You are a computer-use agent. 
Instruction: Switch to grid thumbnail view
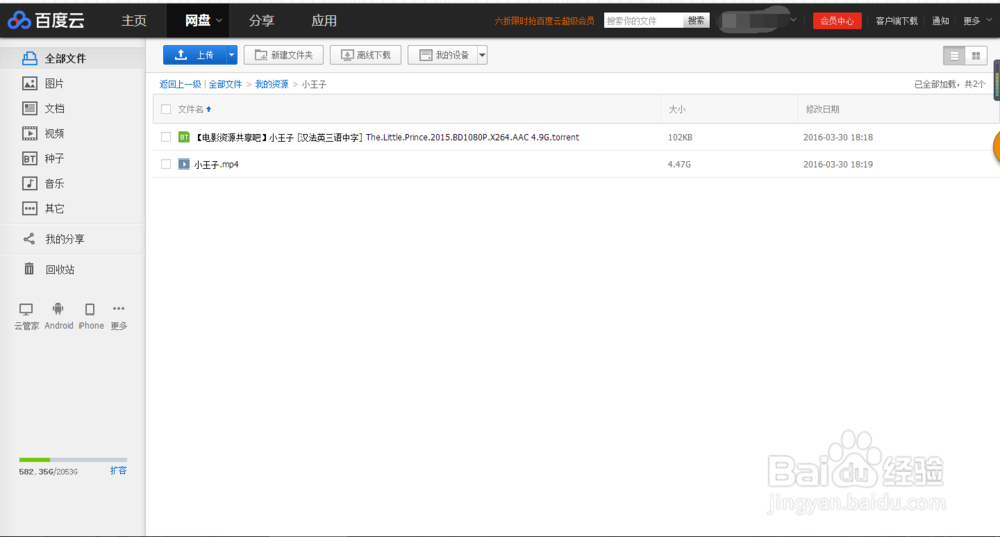pos(976,55)
